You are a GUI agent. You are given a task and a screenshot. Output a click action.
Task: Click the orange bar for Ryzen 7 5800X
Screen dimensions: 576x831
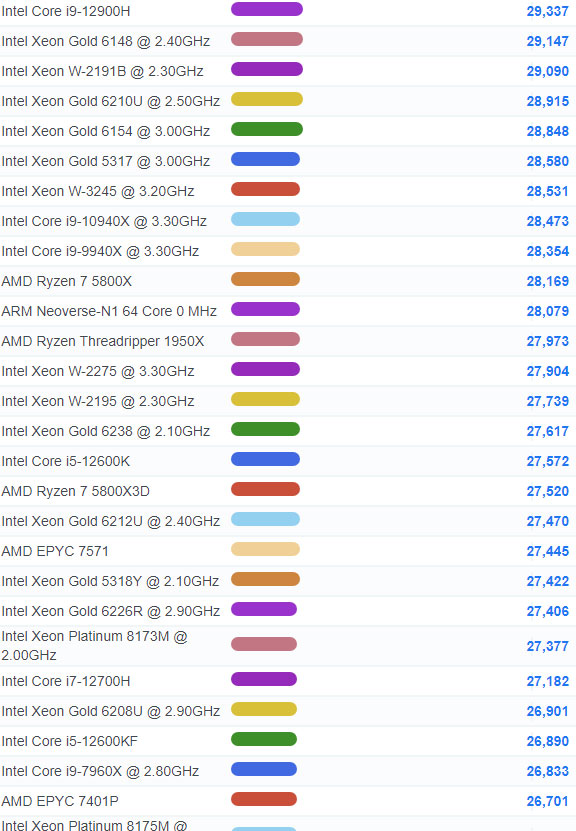tap(265, 279)
